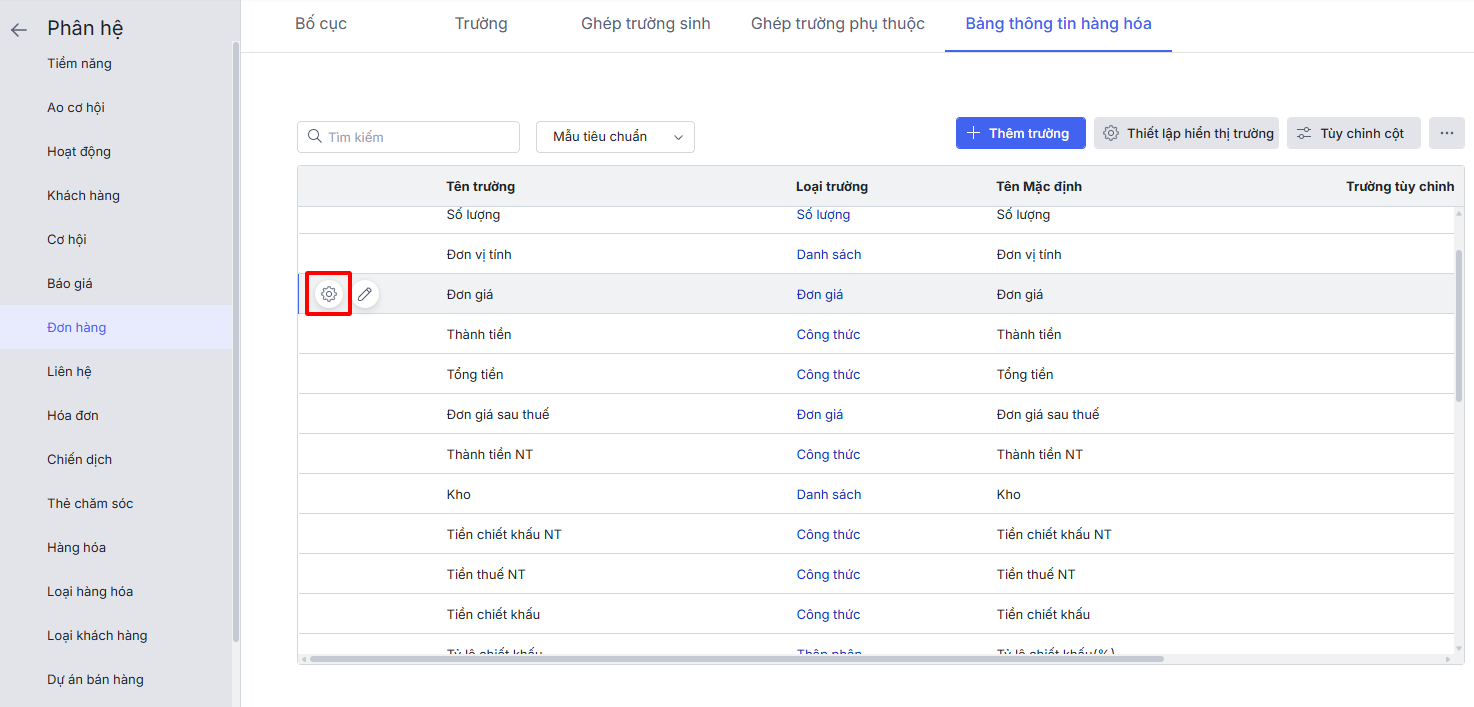This screenshot has width=1474, height=707.
Task: Open the Trường tab
Action: (481, 24)
